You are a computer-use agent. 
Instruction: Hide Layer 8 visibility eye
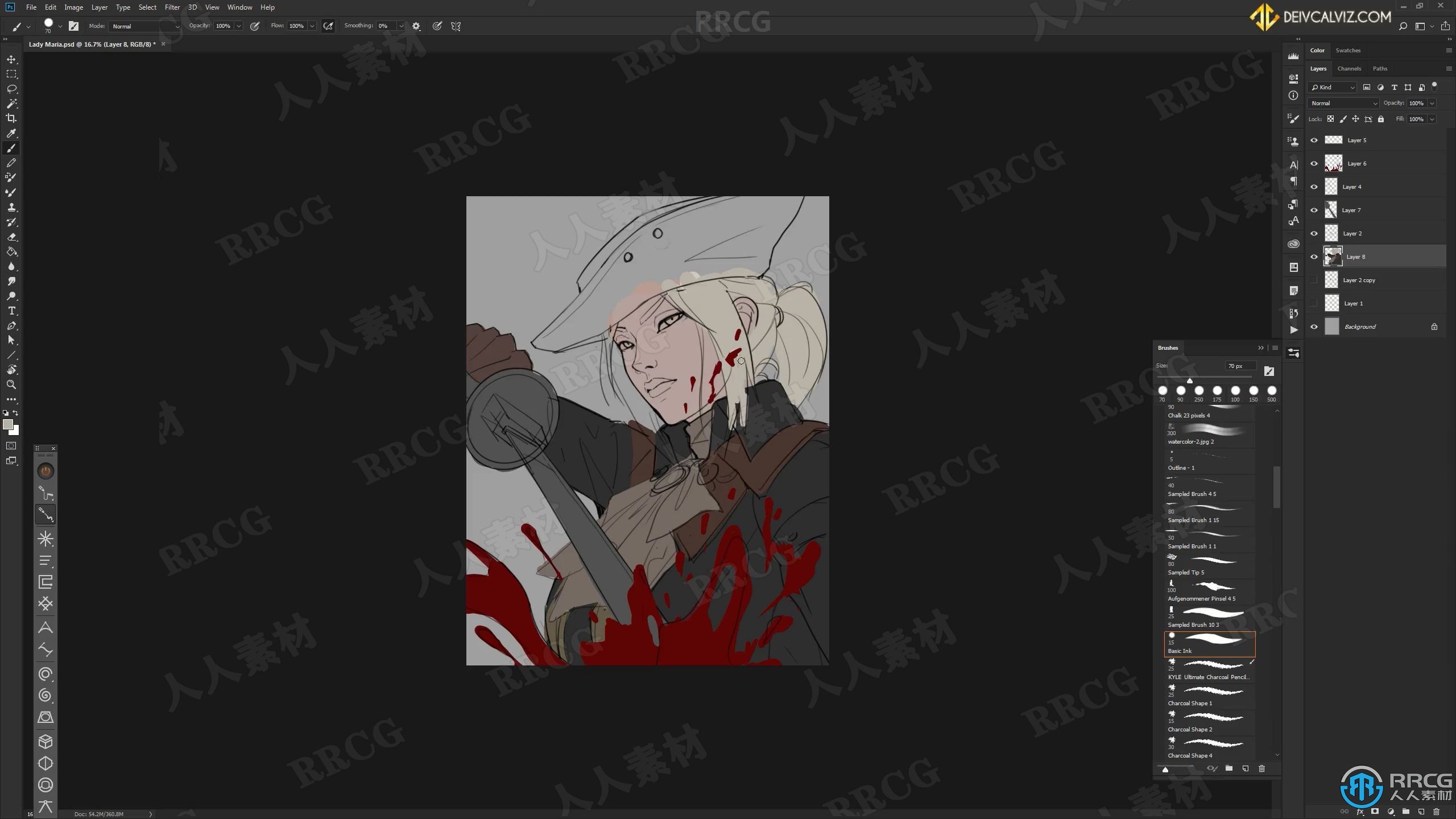(x=1314, y=257)
